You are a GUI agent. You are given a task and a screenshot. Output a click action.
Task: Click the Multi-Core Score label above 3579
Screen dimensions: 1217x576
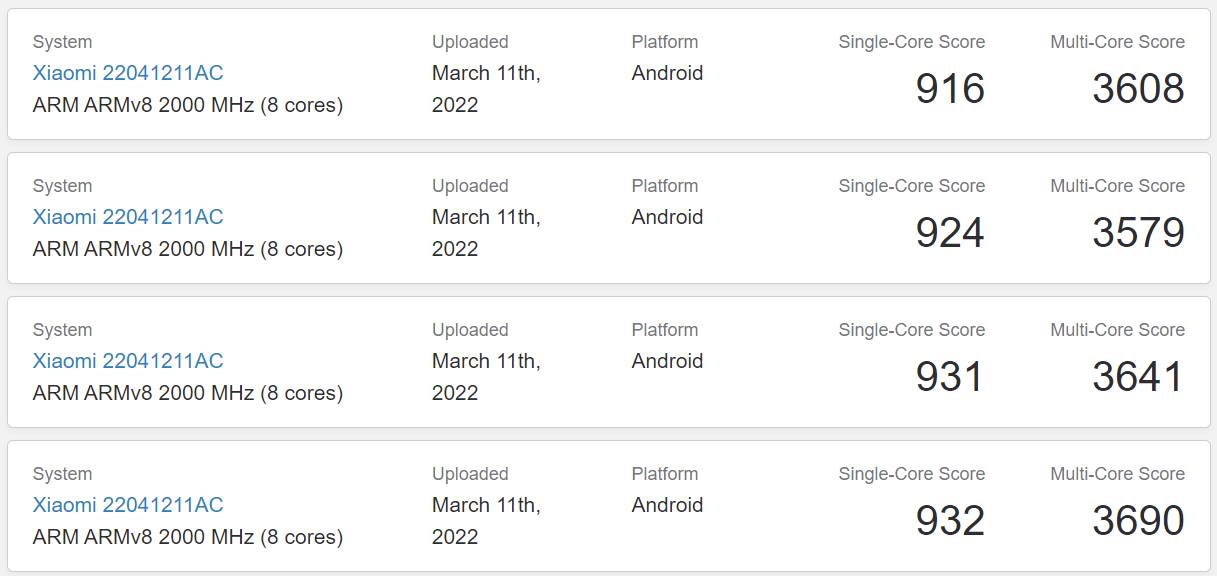1117,186
